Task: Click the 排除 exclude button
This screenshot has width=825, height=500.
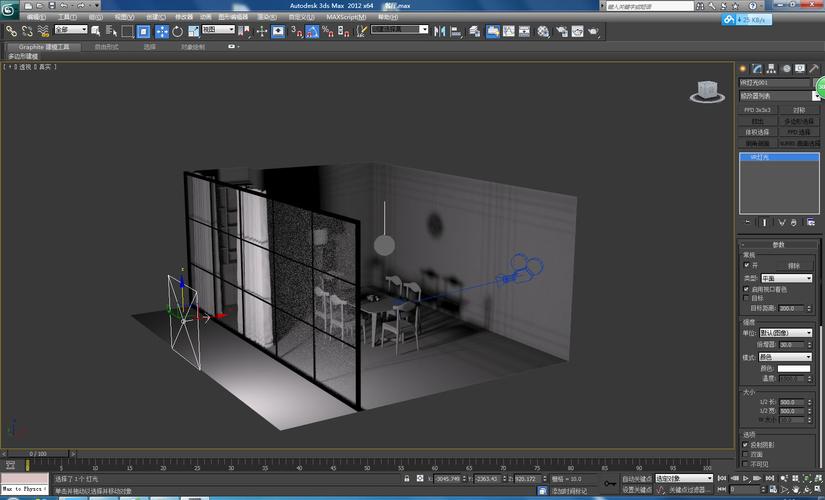Action: [x=794, y=266]
